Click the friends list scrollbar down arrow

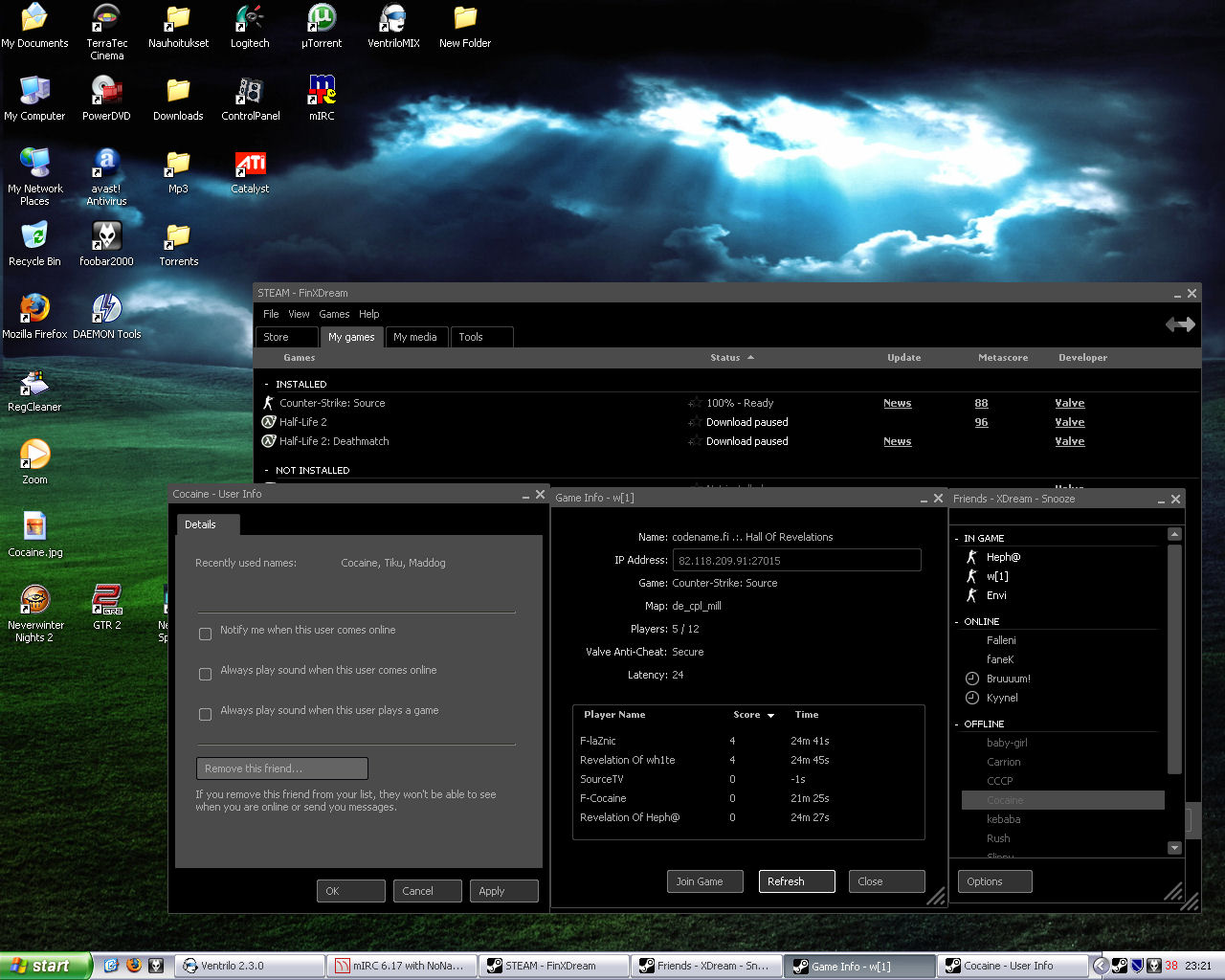1174,848
